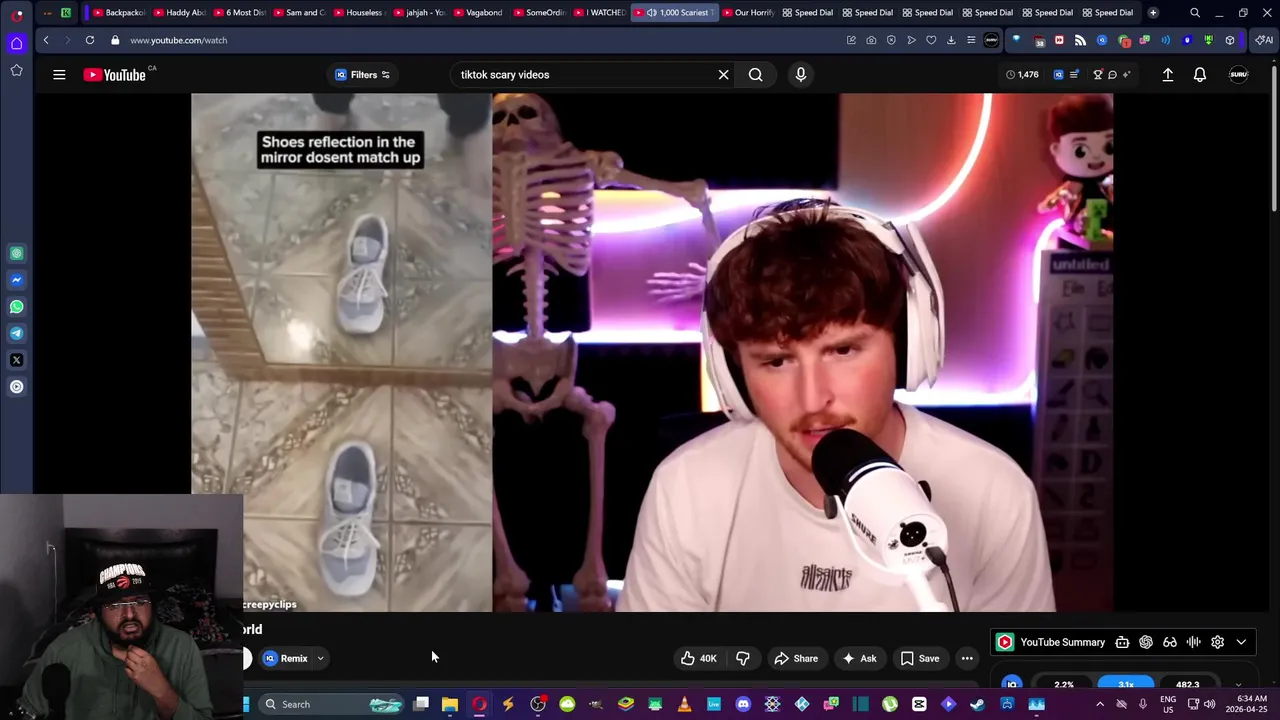Screen dimensions: 1280x720
Task: Clear the search text with the X
Action: 724,75
